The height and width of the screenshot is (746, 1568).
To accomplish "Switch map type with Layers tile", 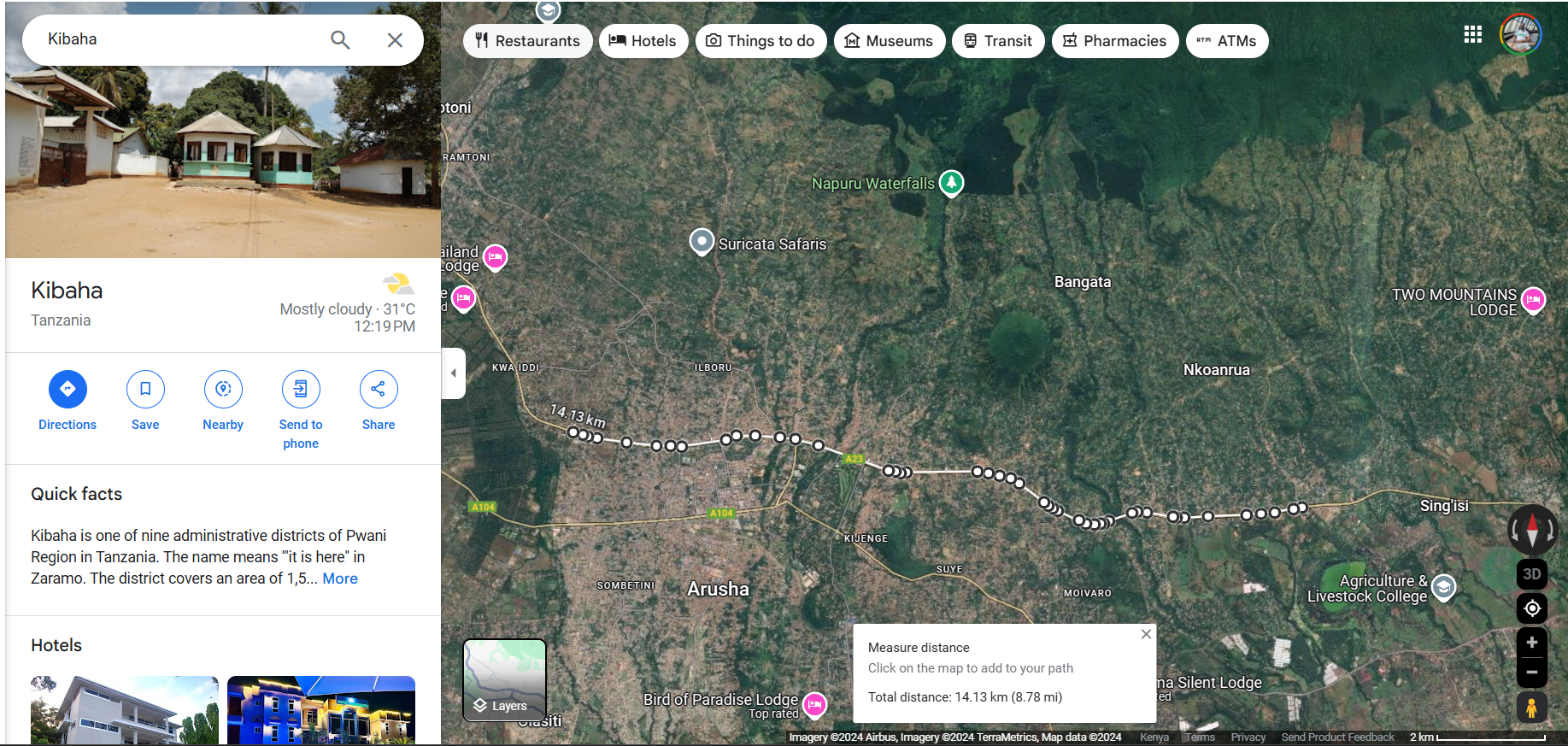I will pyautogui.click(x=504, y=680).
